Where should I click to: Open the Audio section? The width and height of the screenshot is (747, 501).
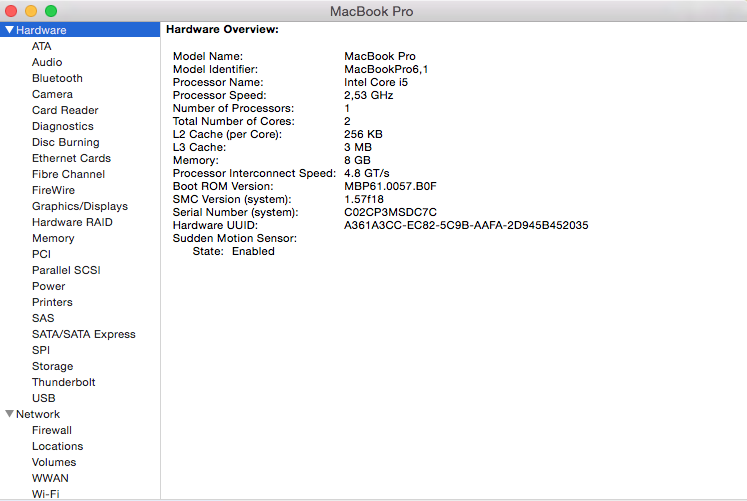pos(47,62)
